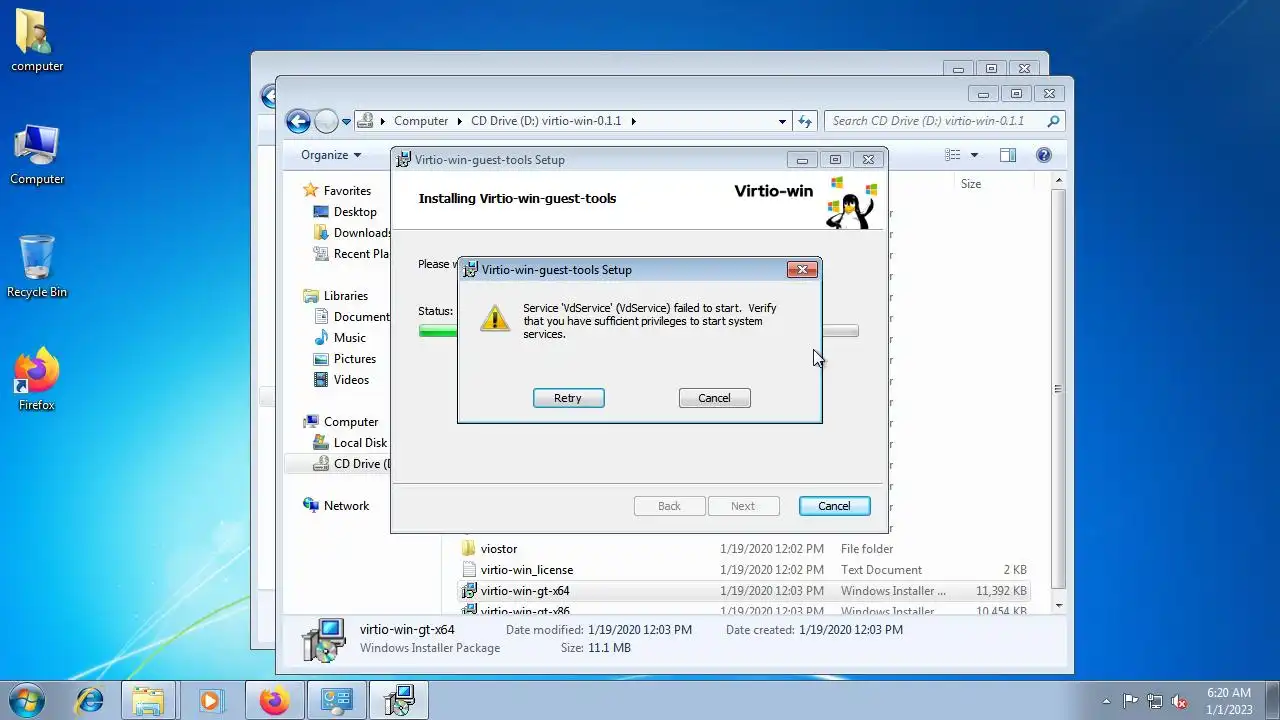This screenshot has height=720, width=1280.
Task: Open the recent locations dropdown arrow
Action: tap(346, 121)
